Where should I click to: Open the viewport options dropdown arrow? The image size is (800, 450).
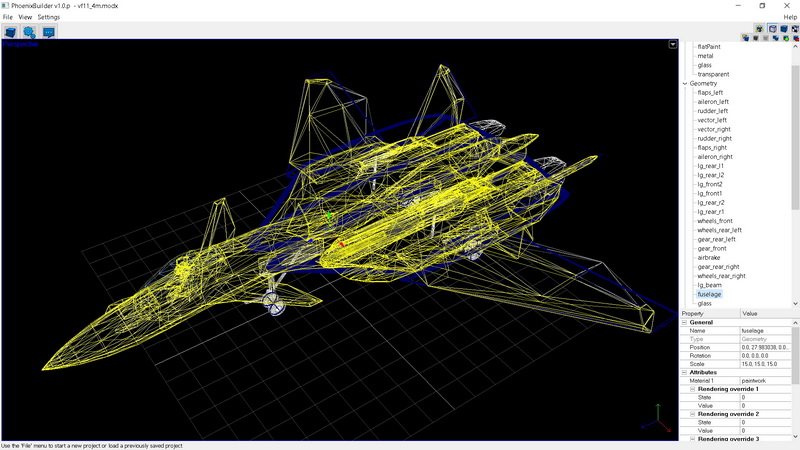click(673, 45)
